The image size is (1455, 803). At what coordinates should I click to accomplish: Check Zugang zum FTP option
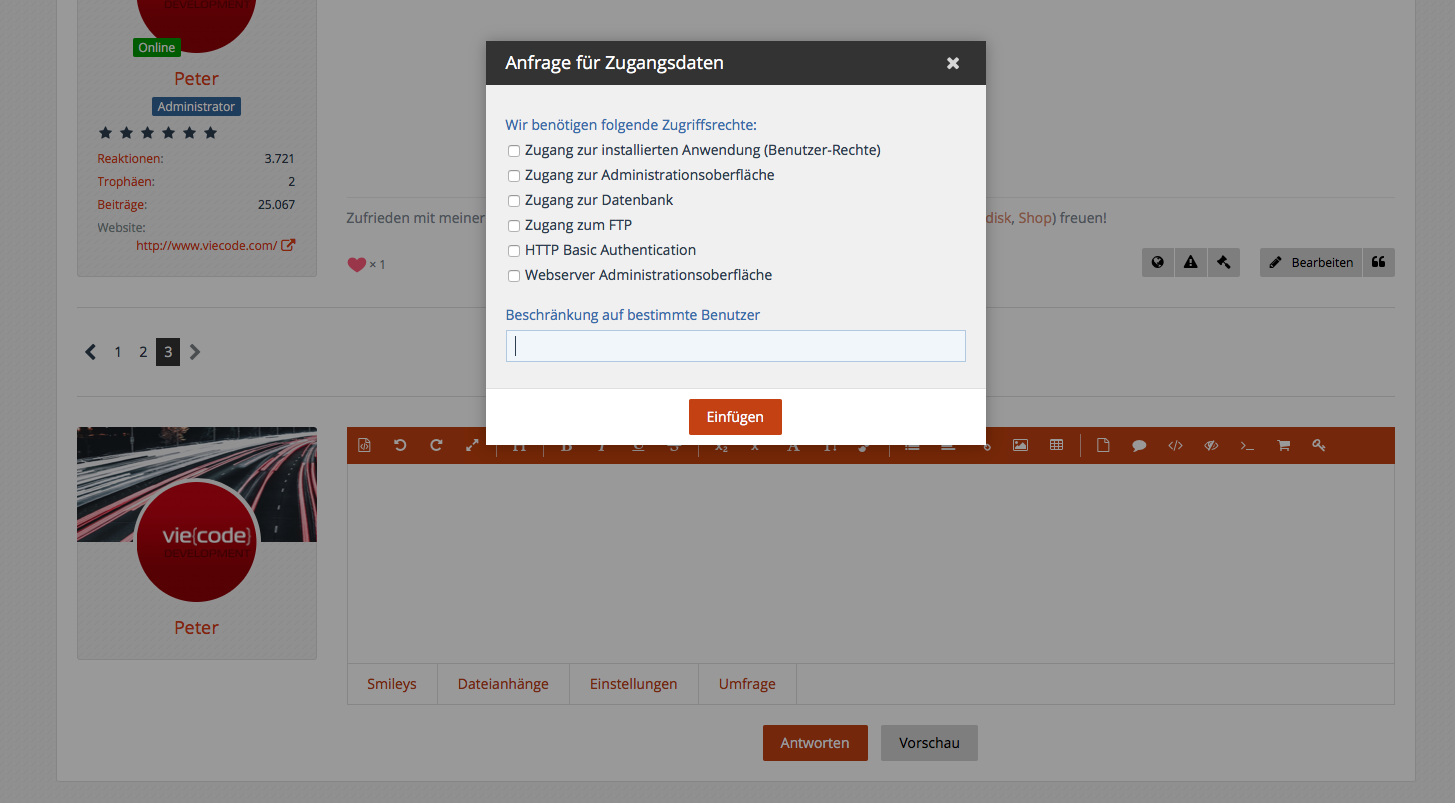[514, 226]
